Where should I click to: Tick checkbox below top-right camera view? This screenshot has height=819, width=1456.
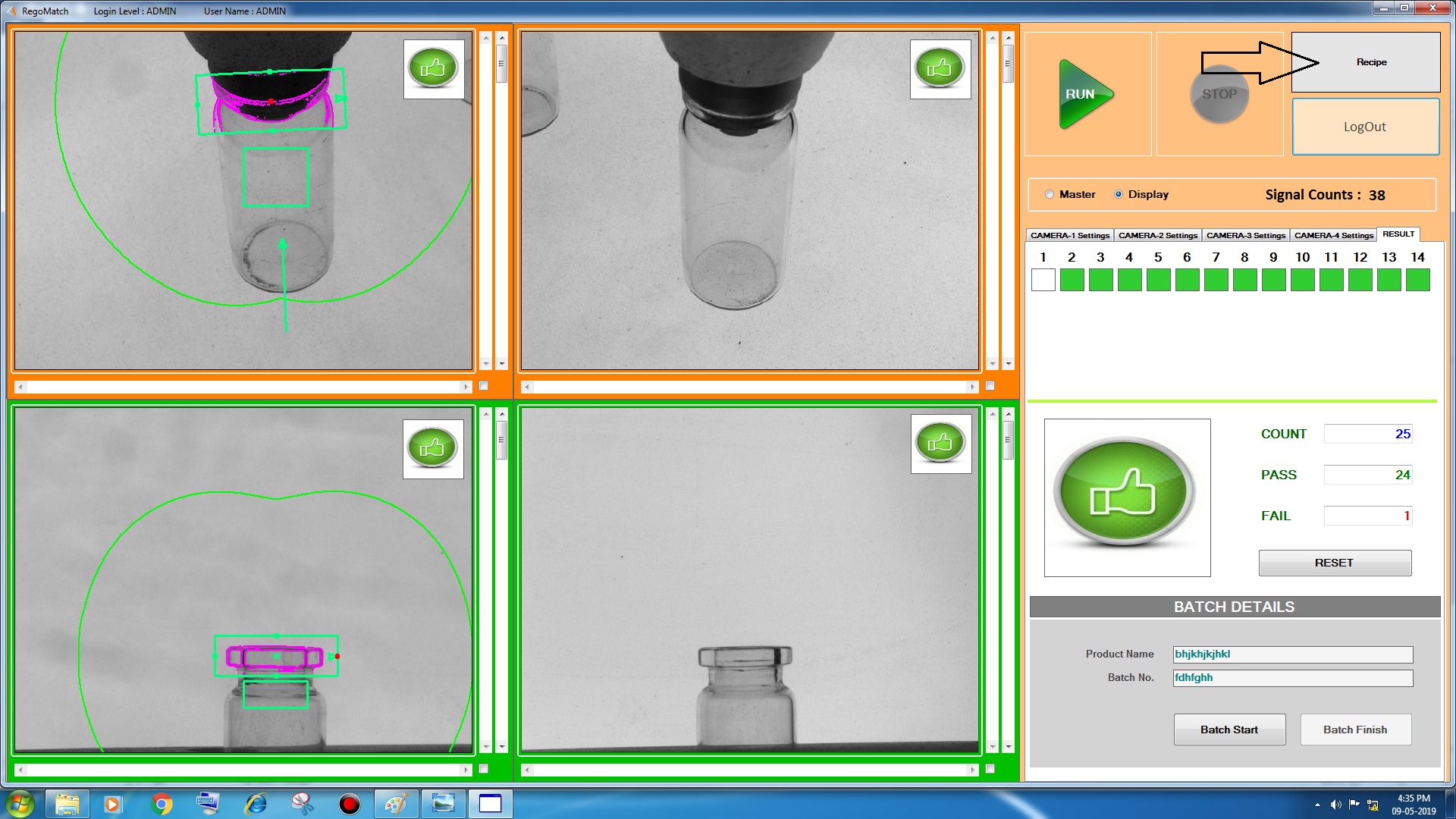coord(990,386)
